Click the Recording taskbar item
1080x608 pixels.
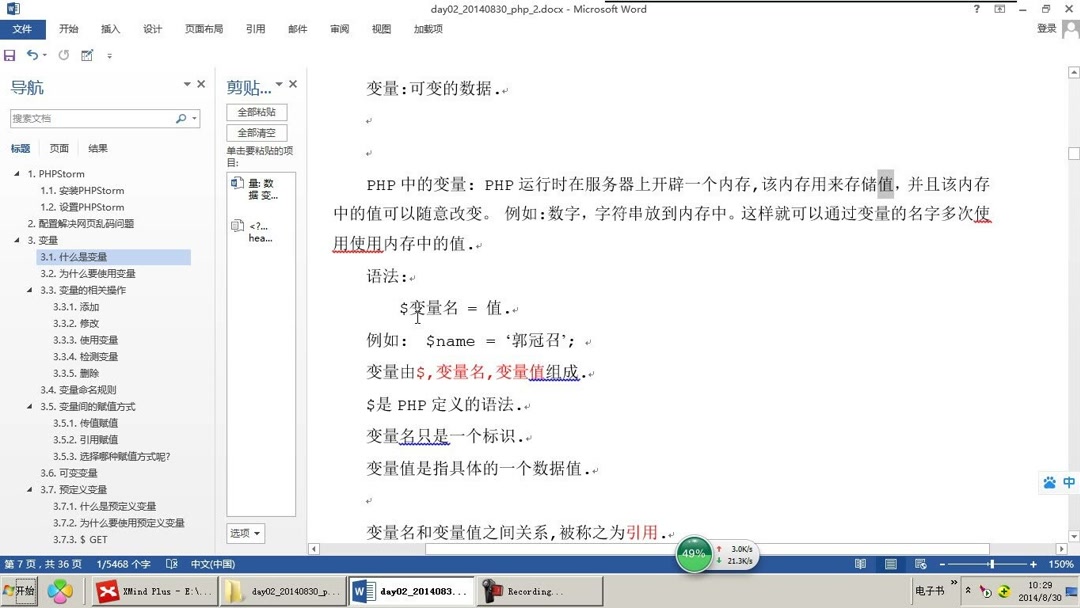538,590
